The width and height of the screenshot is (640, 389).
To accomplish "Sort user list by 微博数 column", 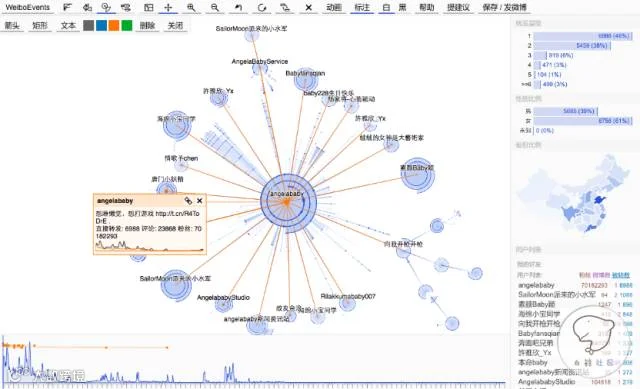I will pyautogui.click(x=601, y=275).
